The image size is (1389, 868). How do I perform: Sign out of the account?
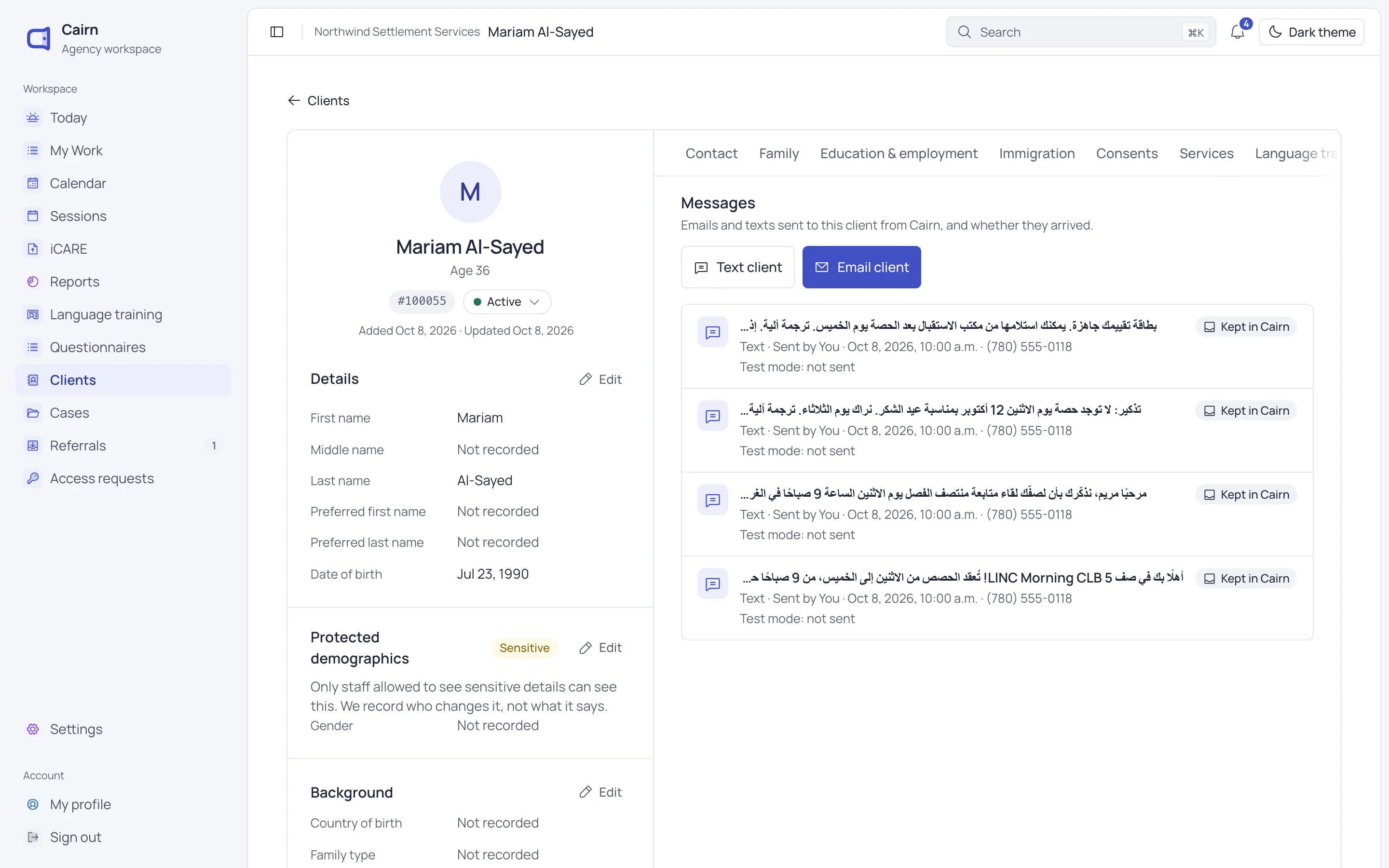(x=123, y=837)
